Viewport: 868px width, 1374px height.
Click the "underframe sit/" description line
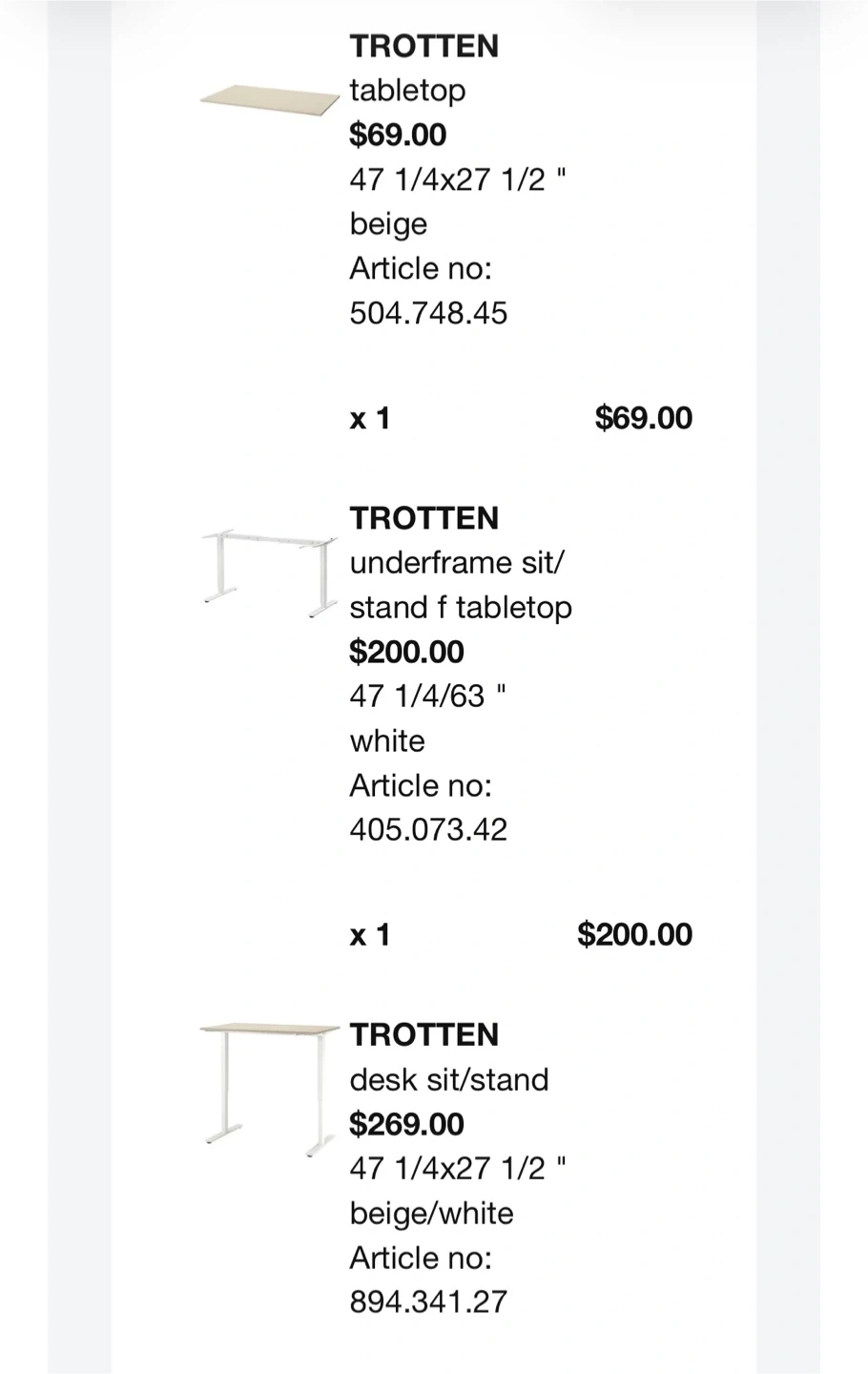457,563
